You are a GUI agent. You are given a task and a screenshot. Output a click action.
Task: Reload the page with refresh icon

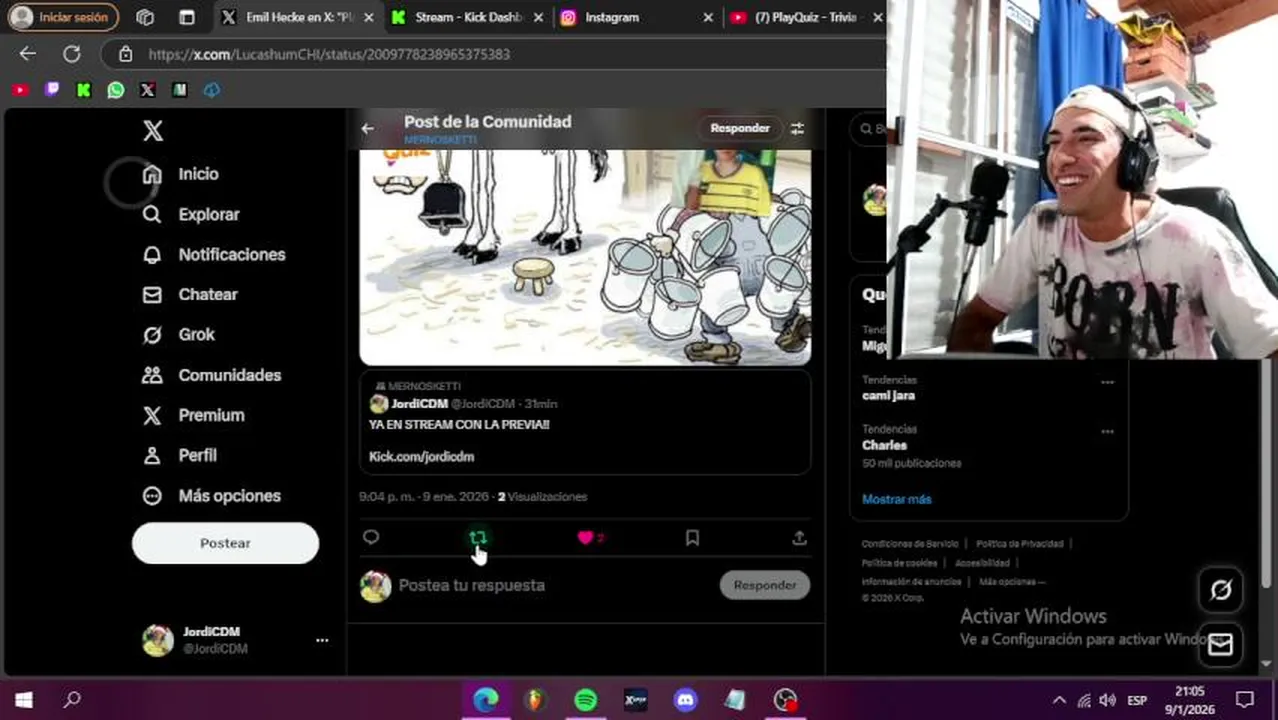[x=72, y=54]
